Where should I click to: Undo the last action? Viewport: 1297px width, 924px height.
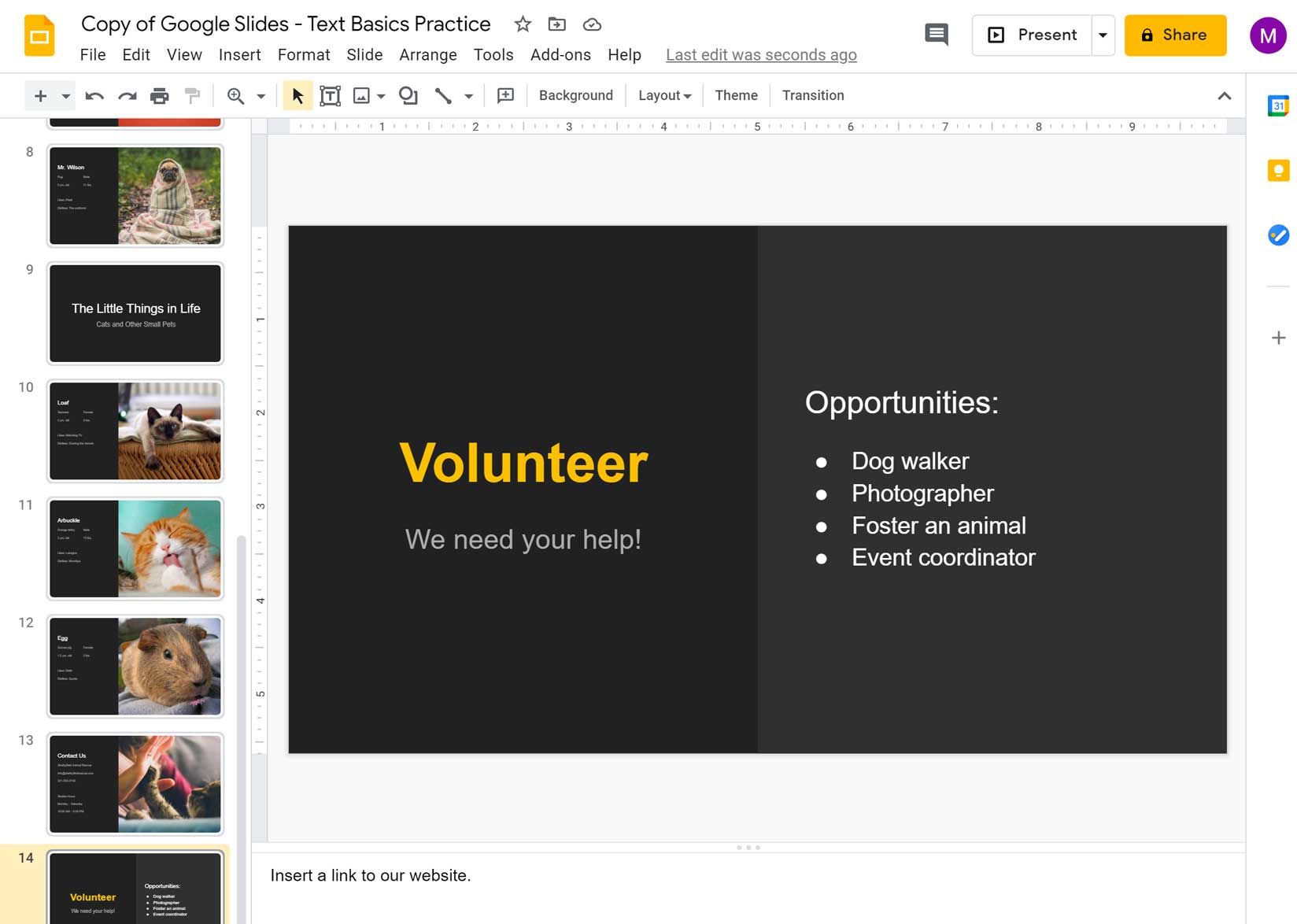pyautogui.click(x=94, y=94)
